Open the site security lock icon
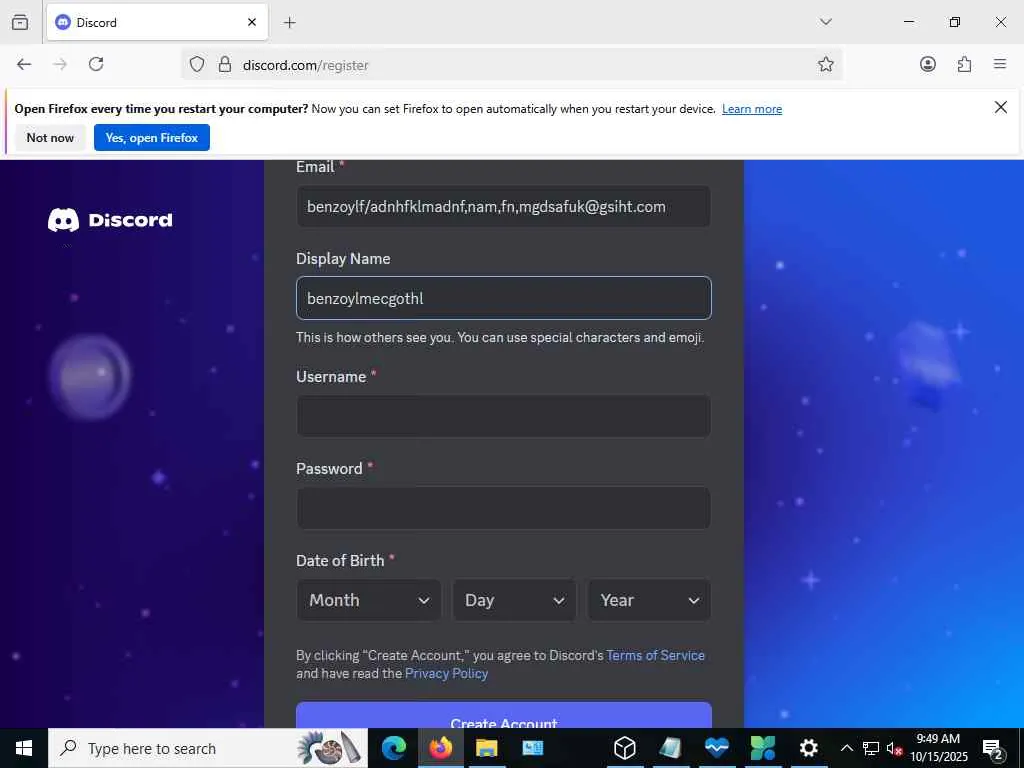The height and width of the screenshot is (768, 1024). (x=225, y=65)
